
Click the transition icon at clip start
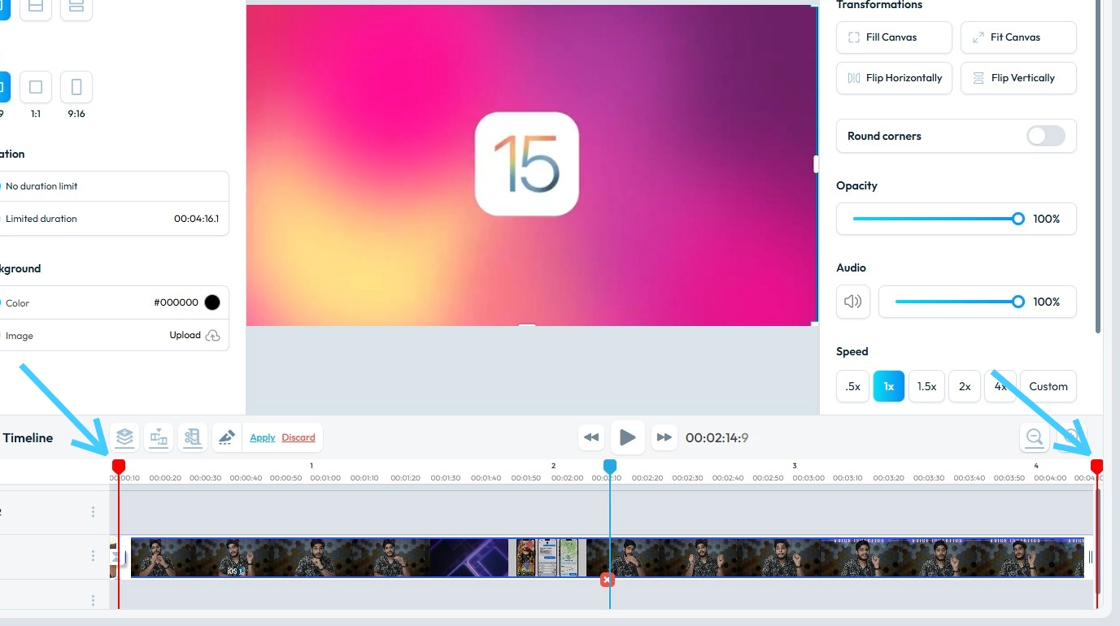coord(114,557)
